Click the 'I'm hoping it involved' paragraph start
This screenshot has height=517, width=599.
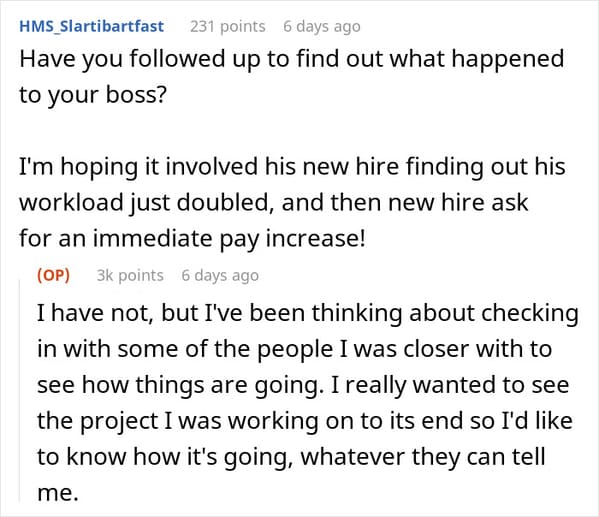pos(138,167)
